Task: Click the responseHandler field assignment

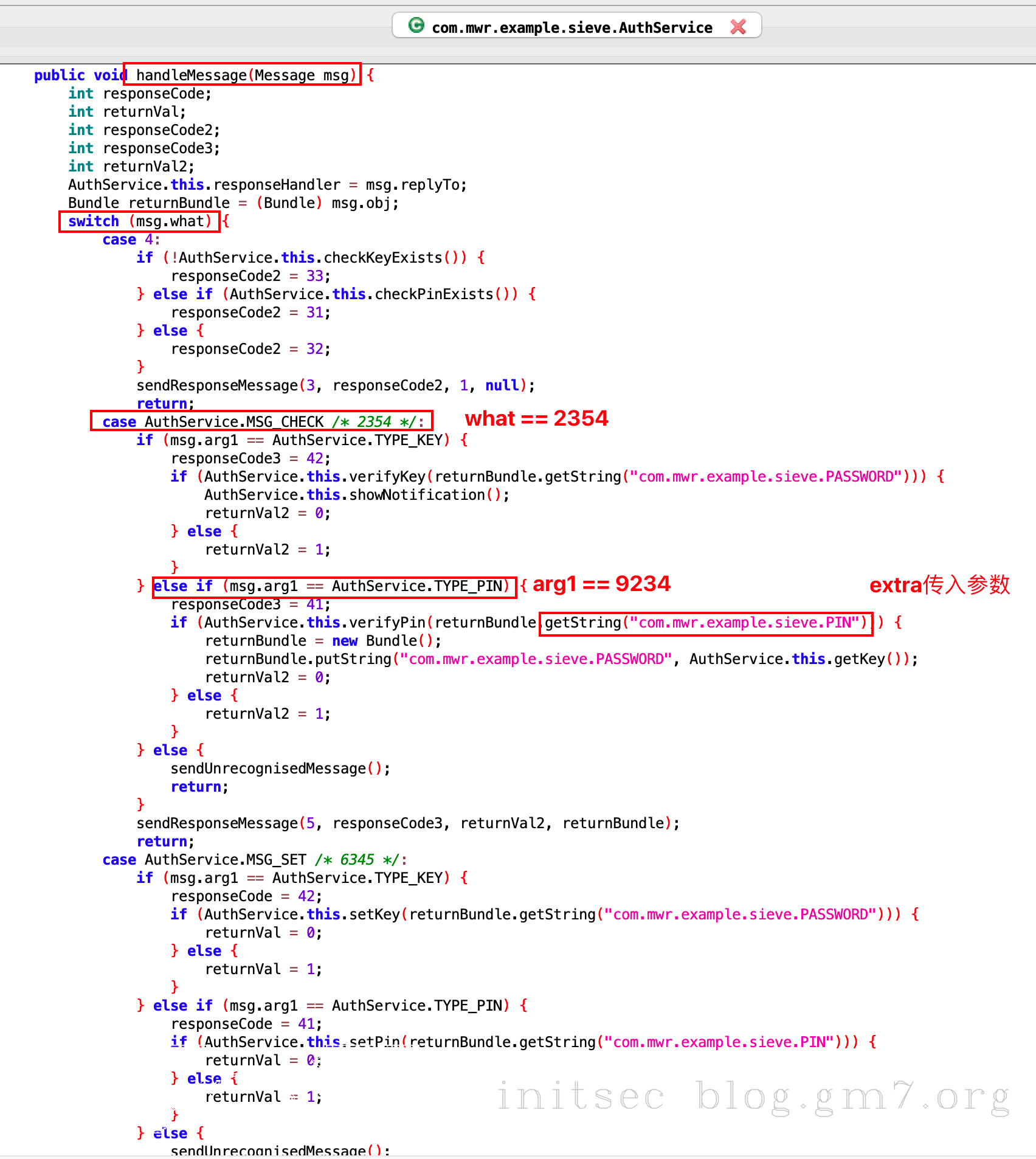Action: [277, 184]
